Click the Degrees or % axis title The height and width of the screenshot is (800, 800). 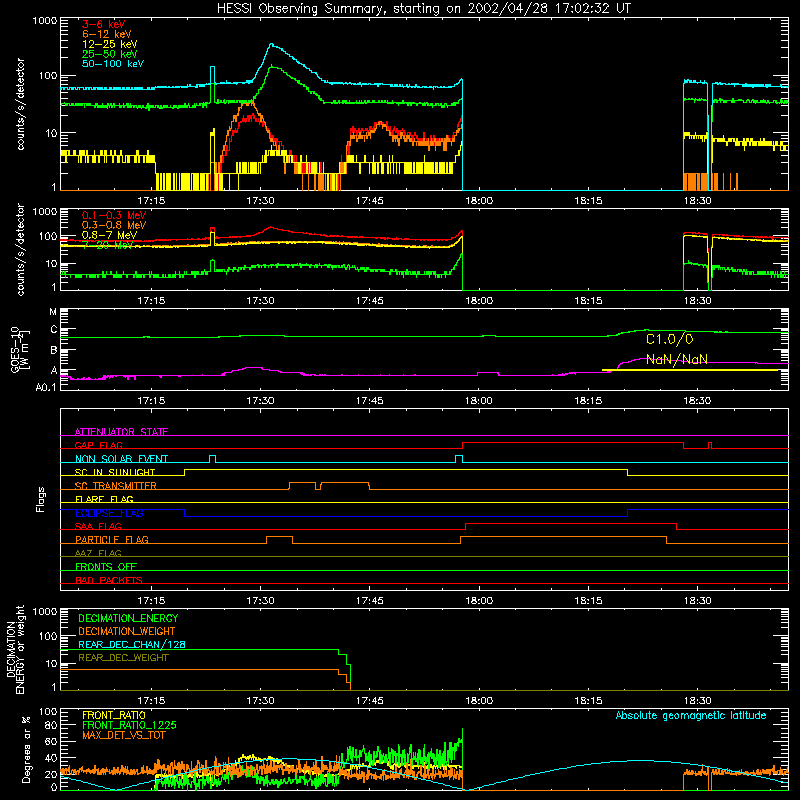tap(27, 749)
